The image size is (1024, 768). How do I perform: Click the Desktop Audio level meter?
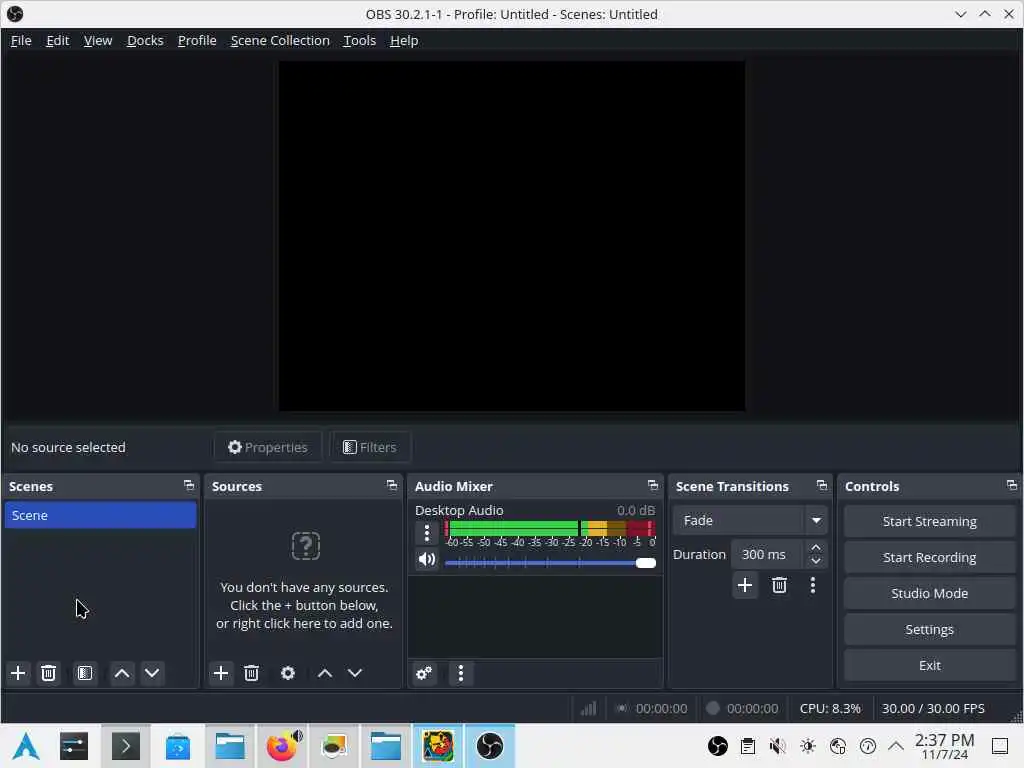550,528
